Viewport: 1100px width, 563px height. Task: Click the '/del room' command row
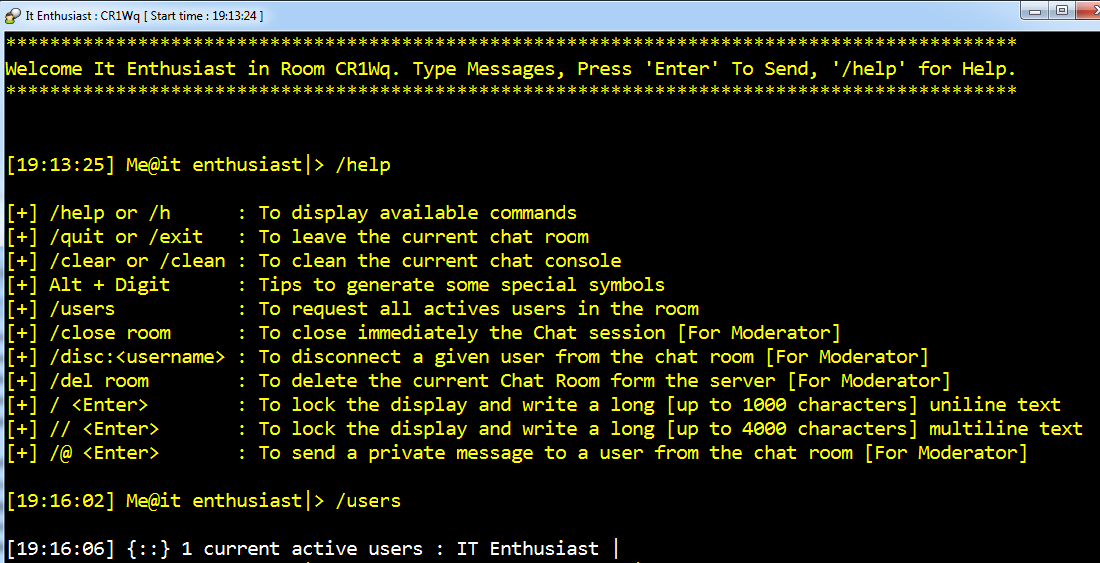click(x=478, y=381)
